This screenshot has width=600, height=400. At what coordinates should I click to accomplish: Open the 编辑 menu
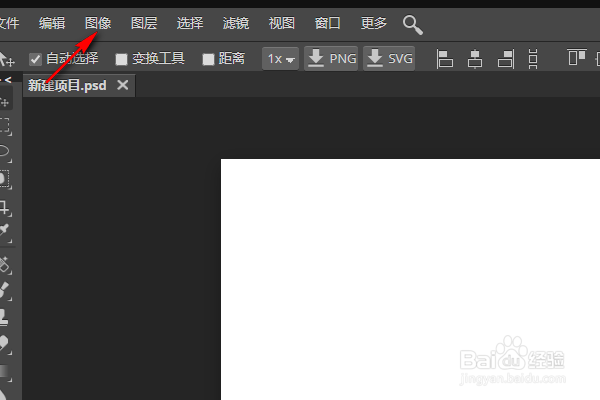click(x=52, y=23)
